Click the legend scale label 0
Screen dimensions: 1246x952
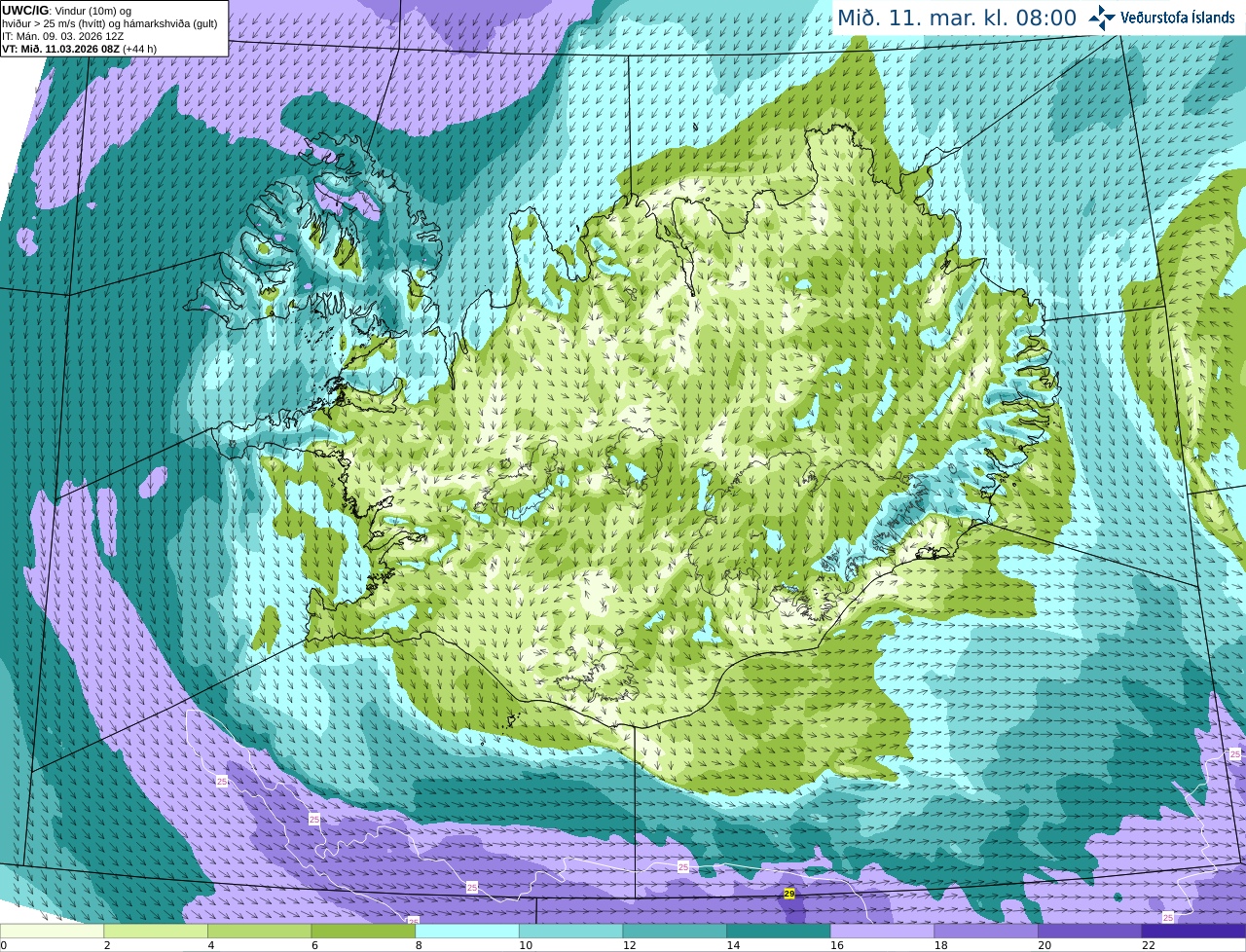(4, 945)
